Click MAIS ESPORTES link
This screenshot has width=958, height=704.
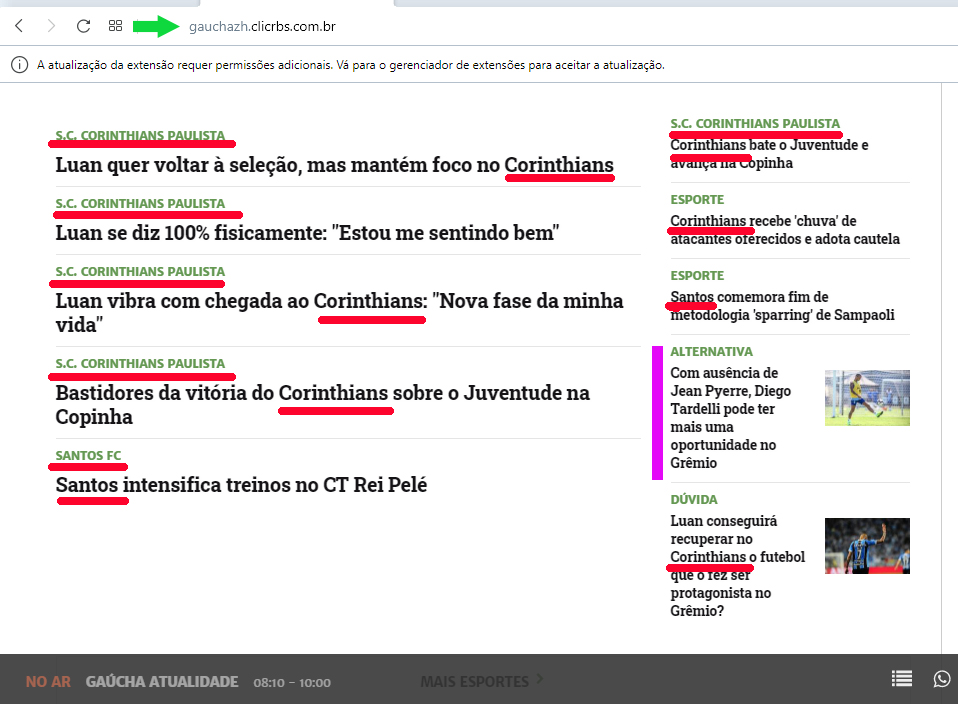click(475, 681)
